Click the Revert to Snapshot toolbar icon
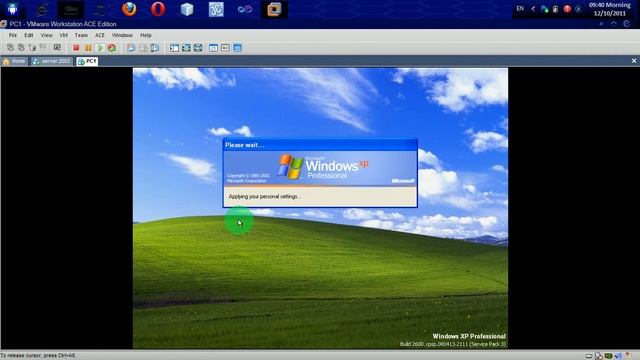640x360 pixels. [x=143, y=48]
